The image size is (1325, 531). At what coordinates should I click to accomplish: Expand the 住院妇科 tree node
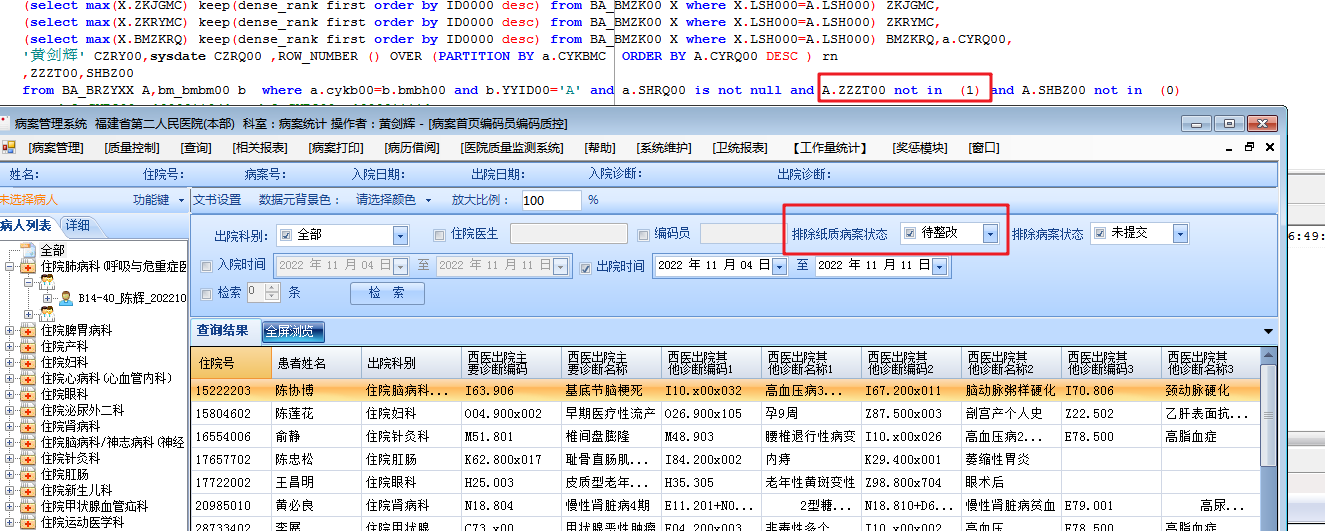click(x=10, y=362)
